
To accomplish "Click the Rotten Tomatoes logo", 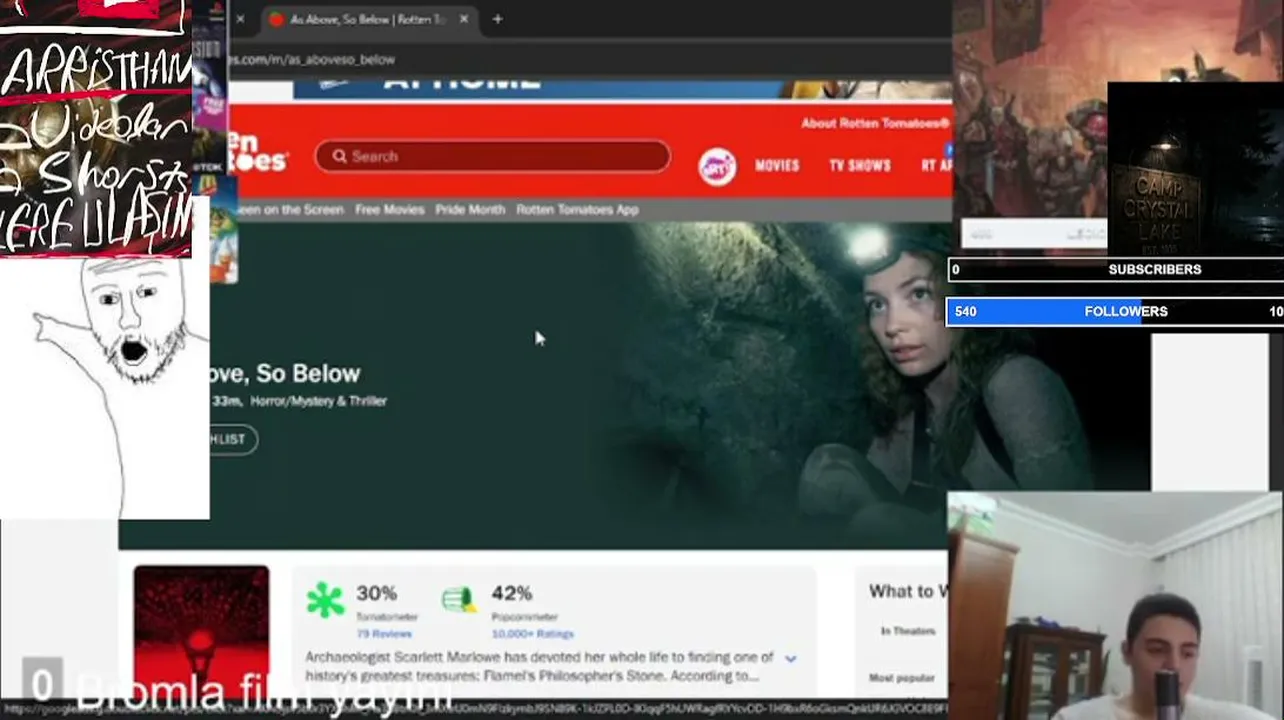I will click(x=257, y=154).
